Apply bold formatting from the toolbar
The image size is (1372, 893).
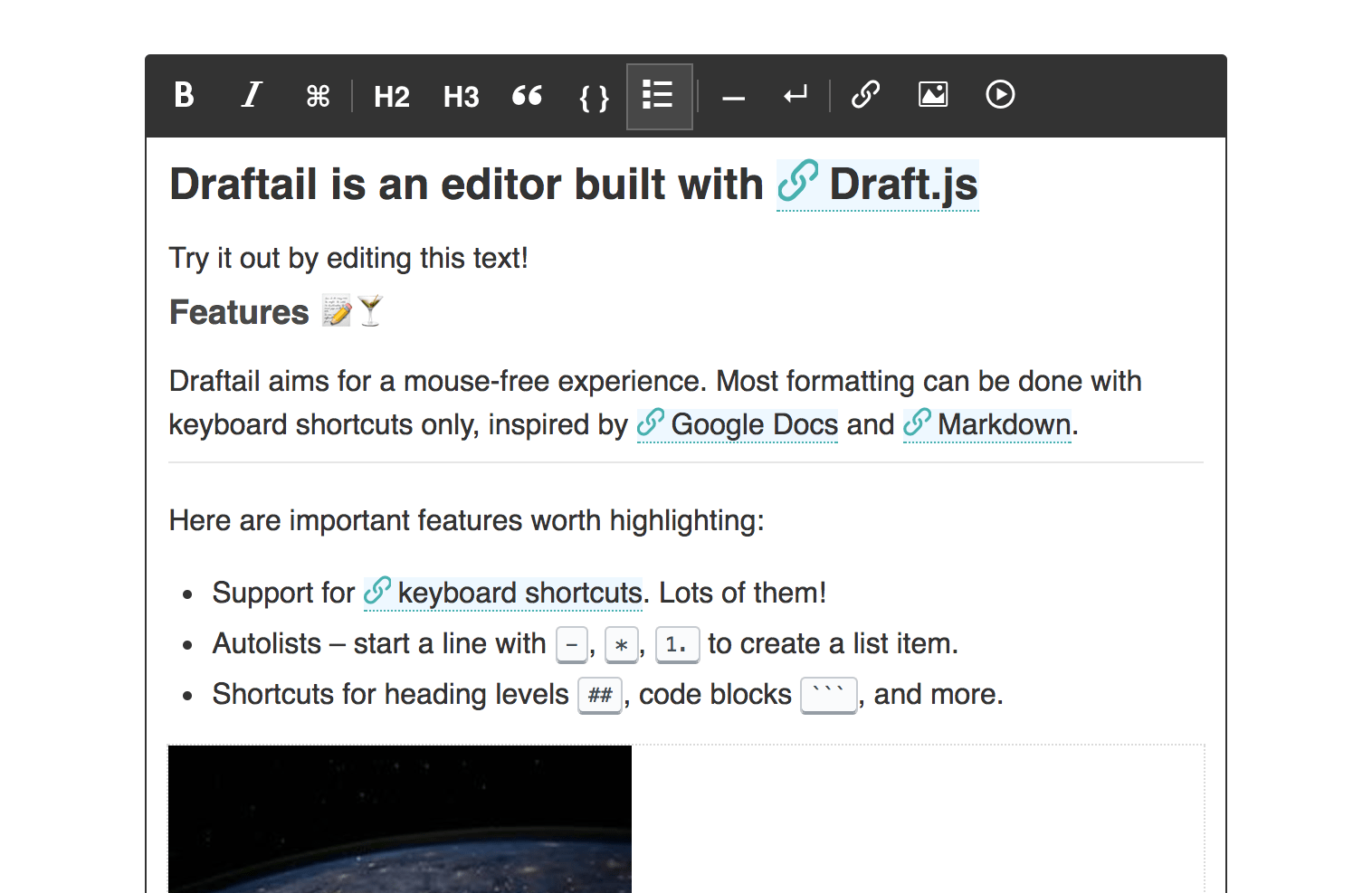tap(183, 95)
